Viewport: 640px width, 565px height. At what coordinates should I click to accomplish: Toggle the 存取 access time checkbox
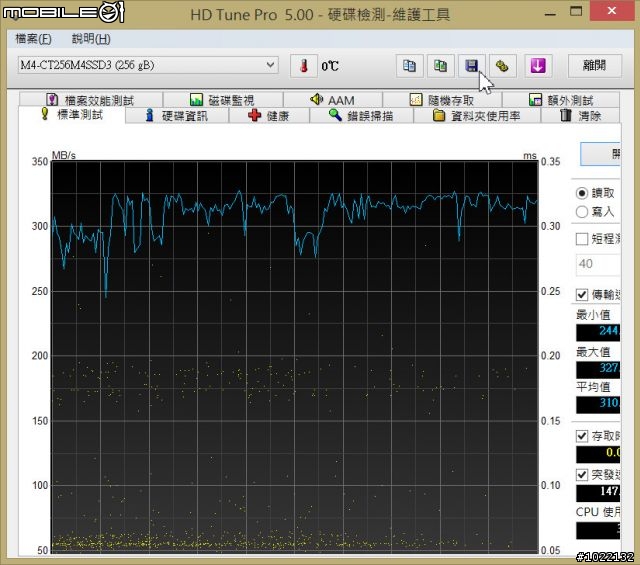[x=582, y=436]
